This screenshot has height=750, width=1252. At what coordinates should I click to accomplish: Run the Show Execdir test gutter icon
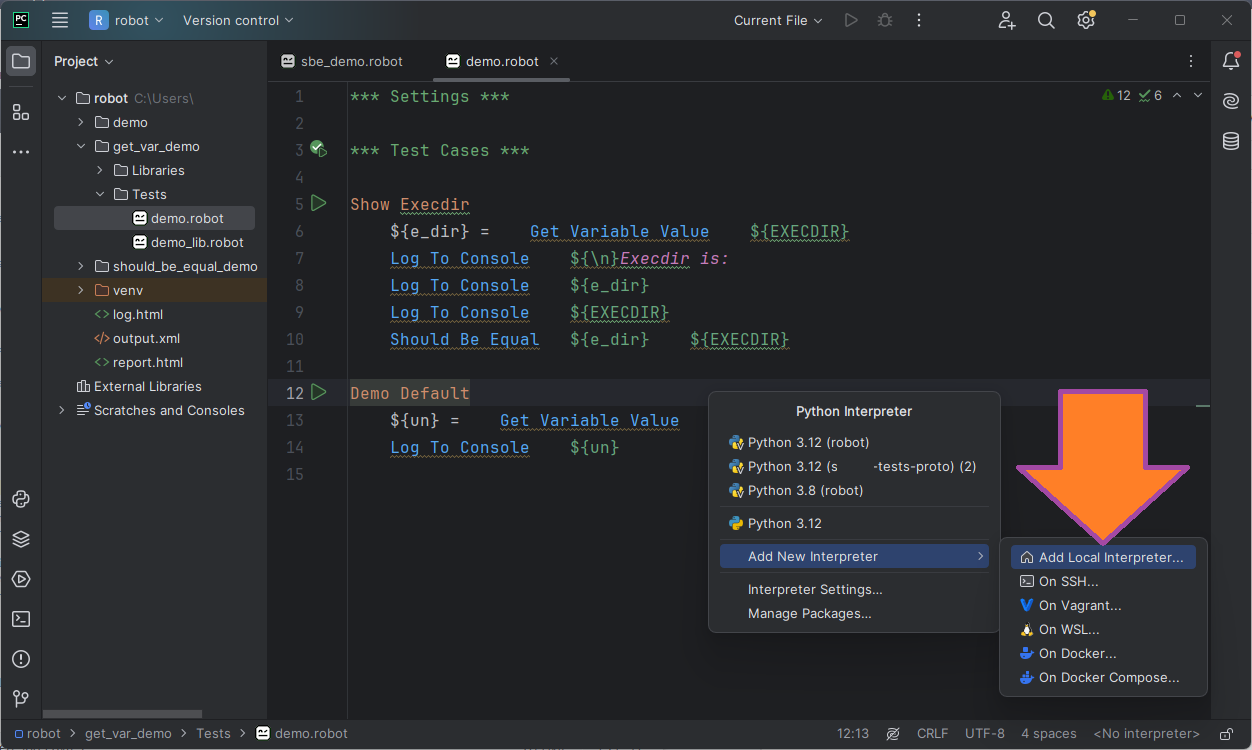(319, 203)
